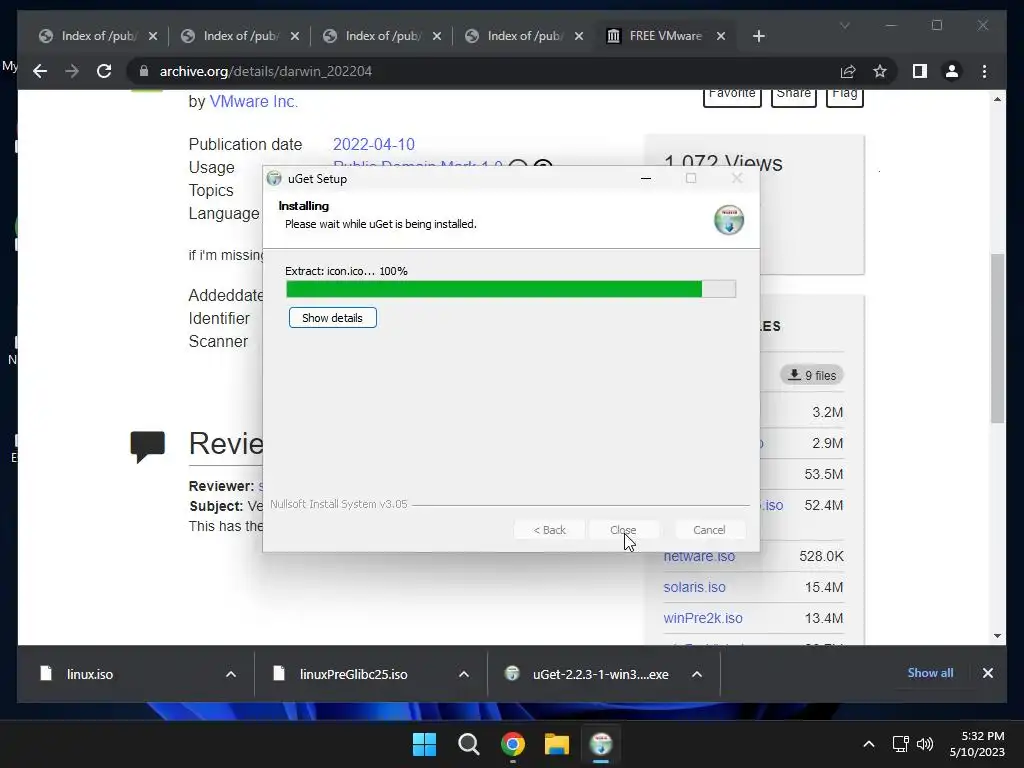
Task: Click the Share button on archive page
Action: point(793,95)
